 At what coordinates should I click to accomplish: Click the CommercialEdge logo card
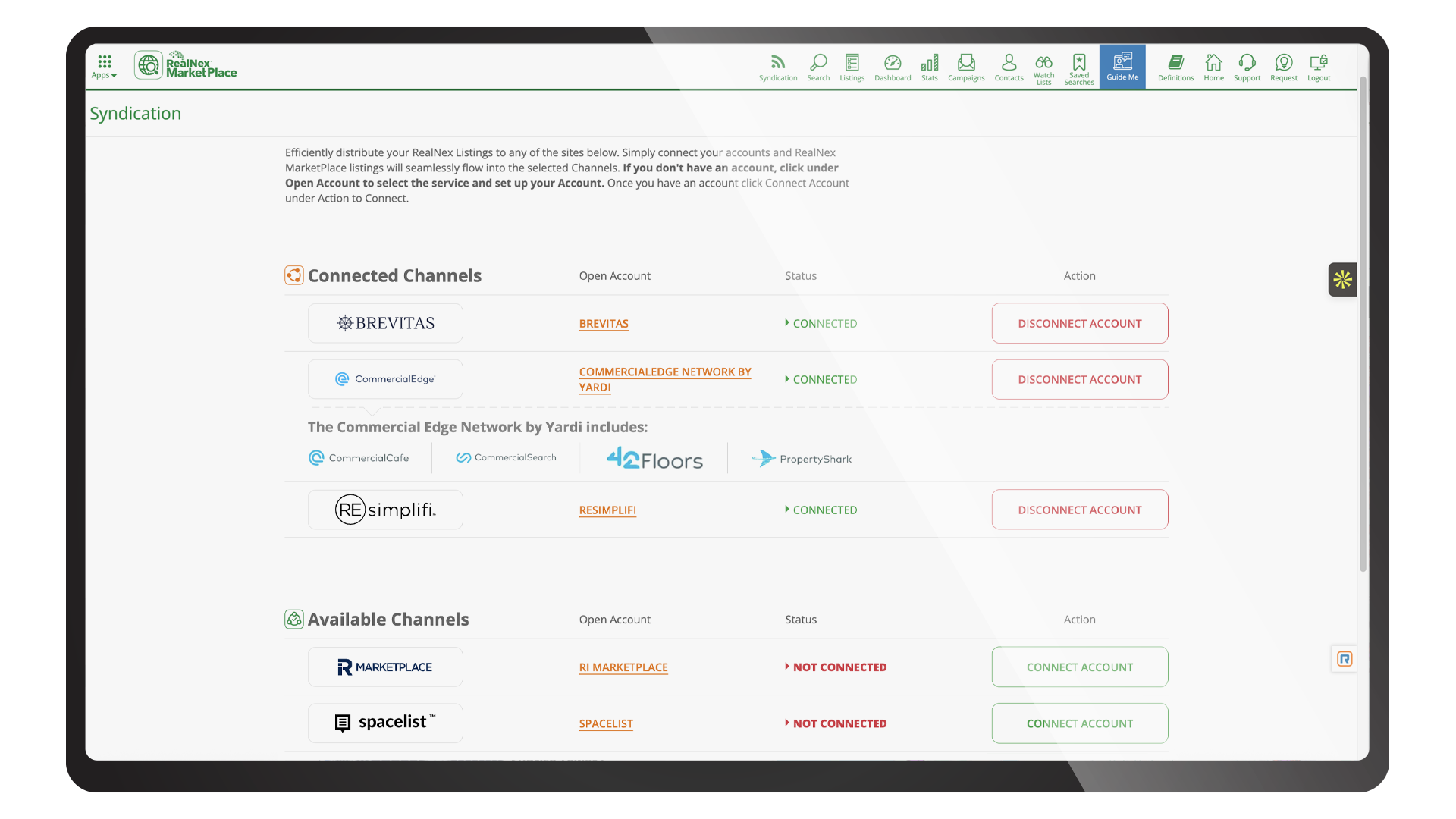tap(385, 379)
